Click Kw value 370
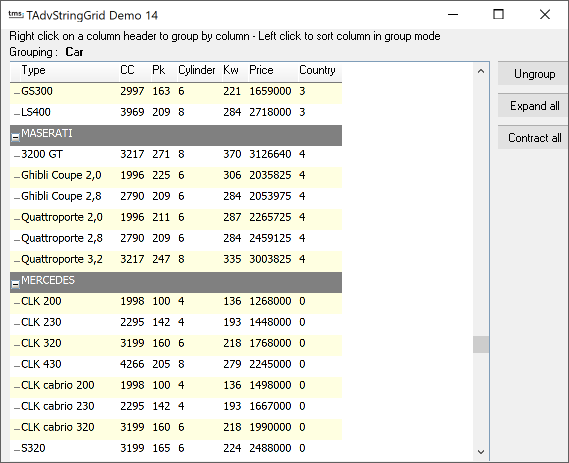 click(232, 155)
